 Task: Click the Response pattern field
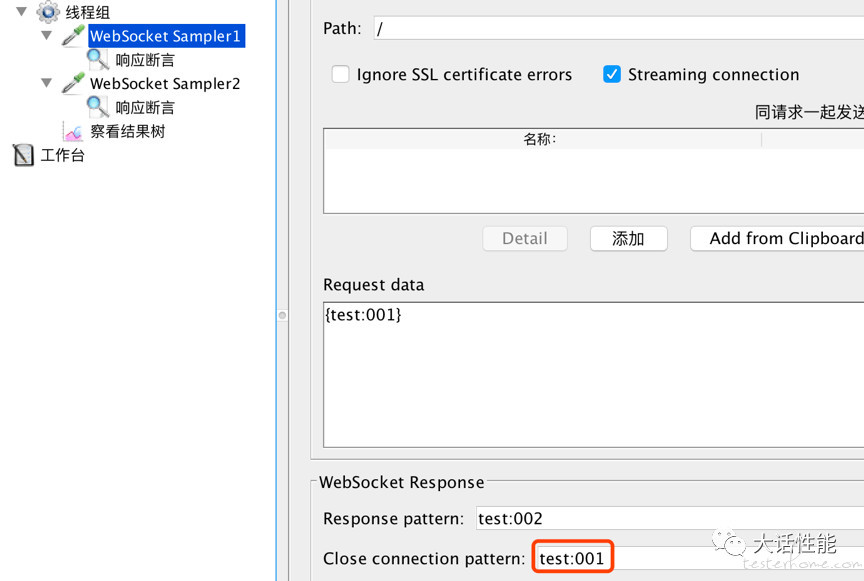[x=669, y=518]
